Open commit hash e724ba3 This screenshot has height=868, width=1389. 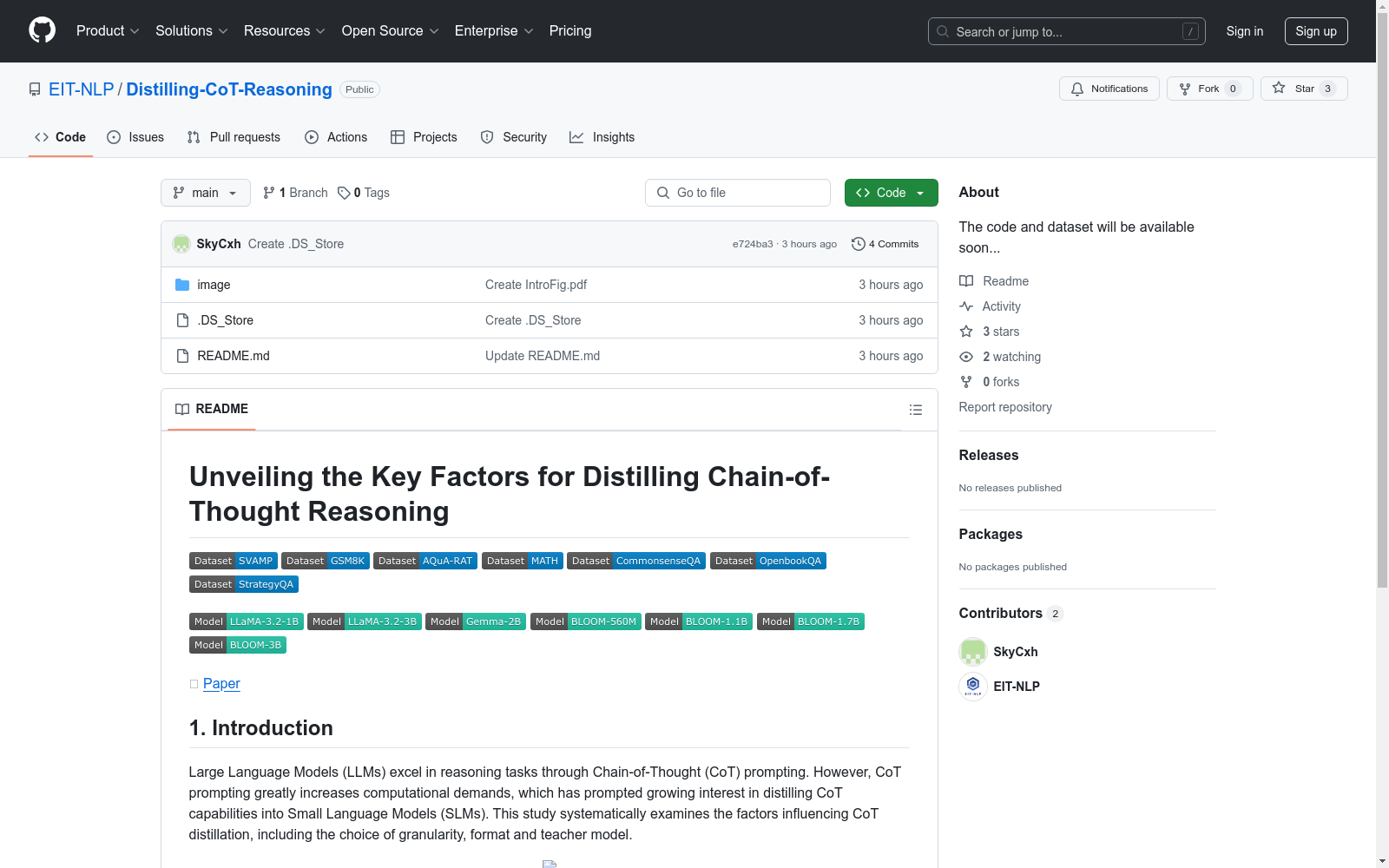753,244
